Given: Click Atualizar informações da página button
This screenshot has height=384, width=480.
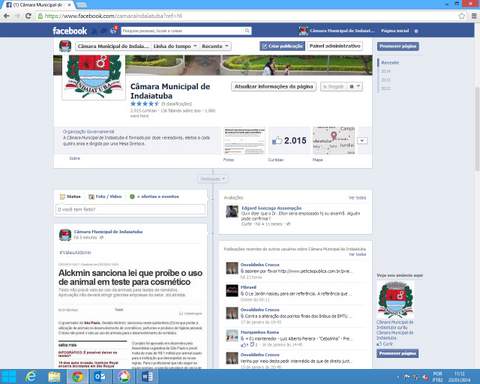Looking at the screenshot, I should [x=274, y=86].
